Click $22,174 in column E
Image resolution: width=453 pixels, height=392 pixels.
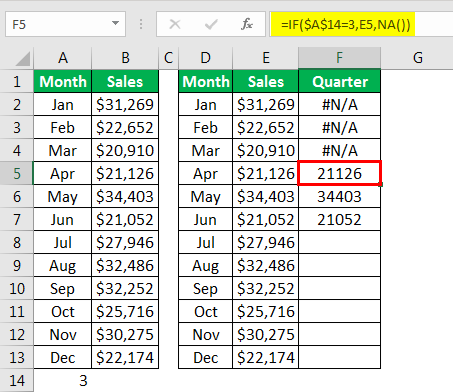pos(266,357)
